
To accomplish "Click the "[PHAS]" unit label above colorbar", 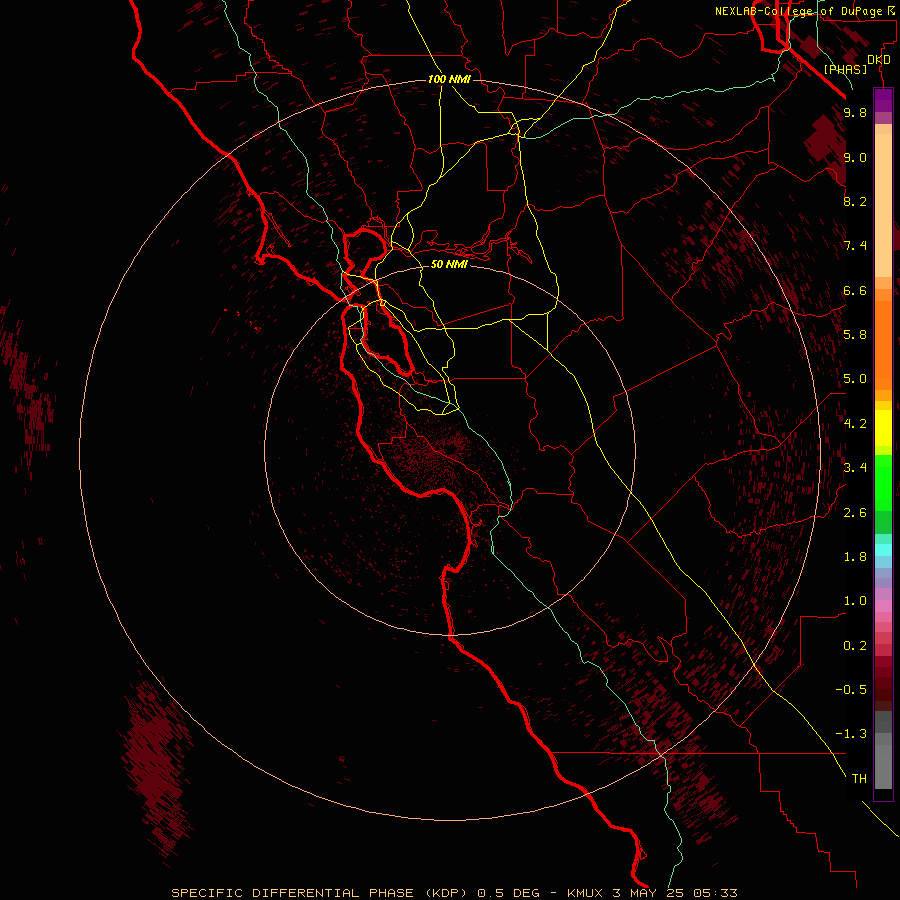I will pyautogui.click(x=845, y=69).
